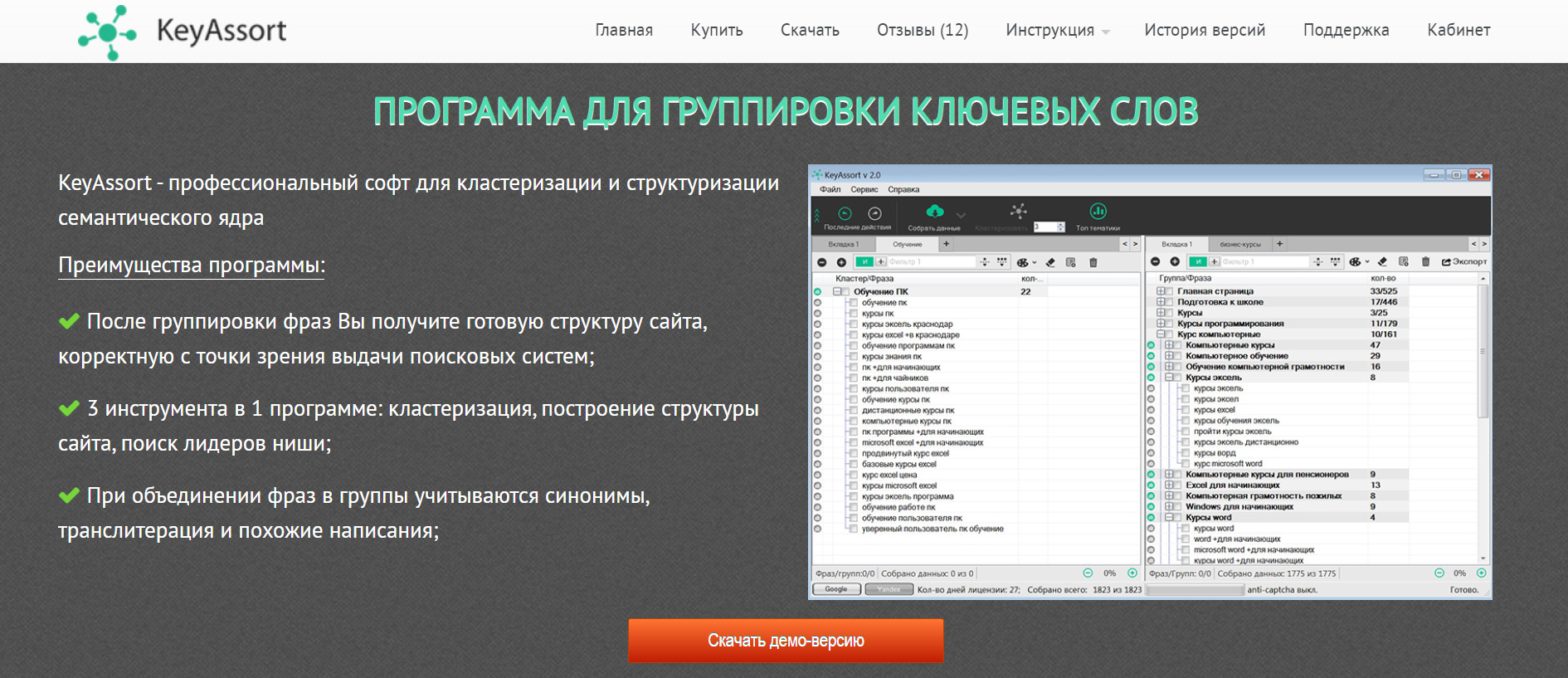Viewport: 1568px width, 678px height.
Task: Open the Справка menu
Action: [903, 190]
